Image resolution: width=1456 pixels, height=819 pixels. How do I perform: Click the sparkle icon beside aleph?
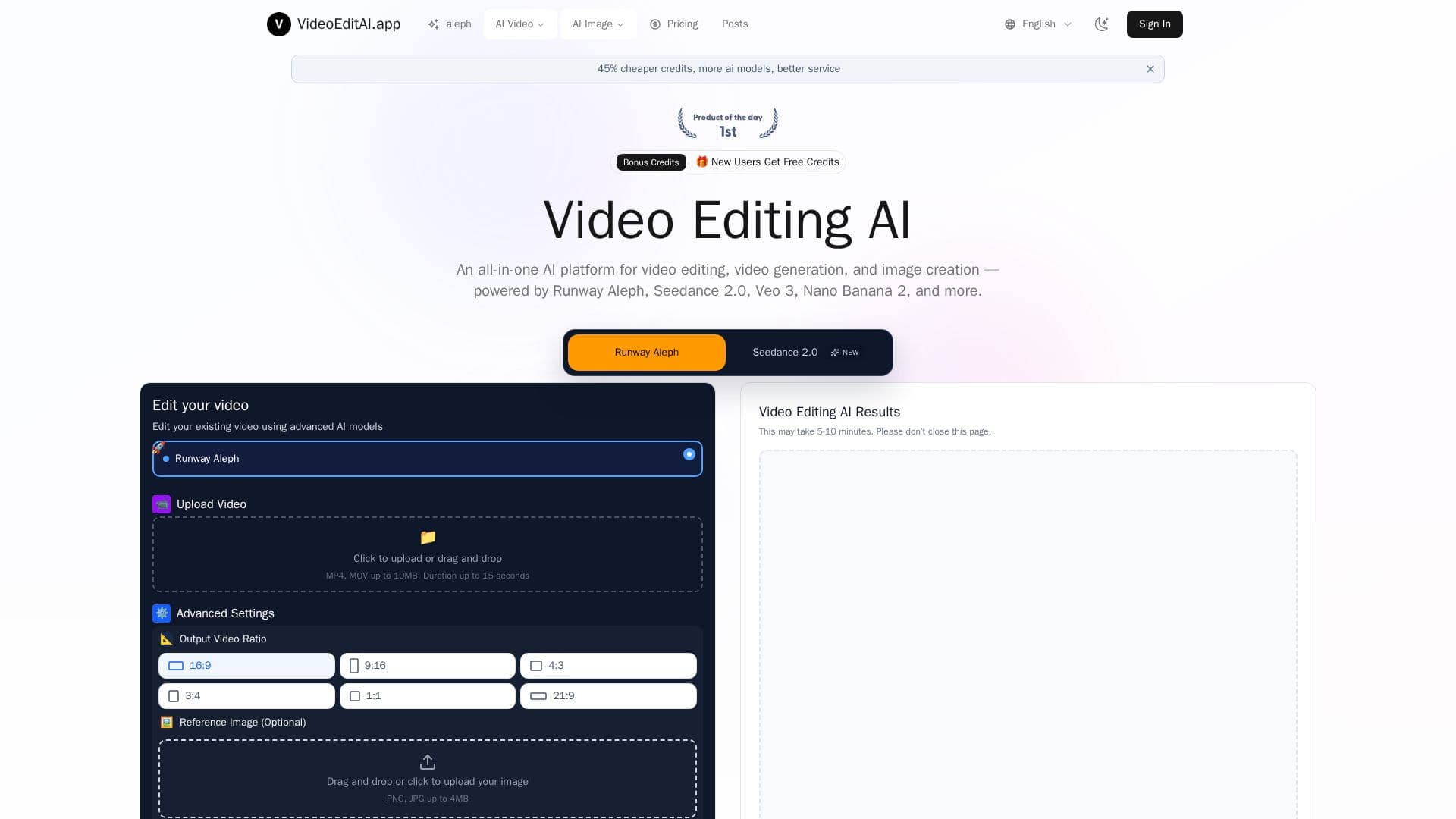[x=433, y=24]
